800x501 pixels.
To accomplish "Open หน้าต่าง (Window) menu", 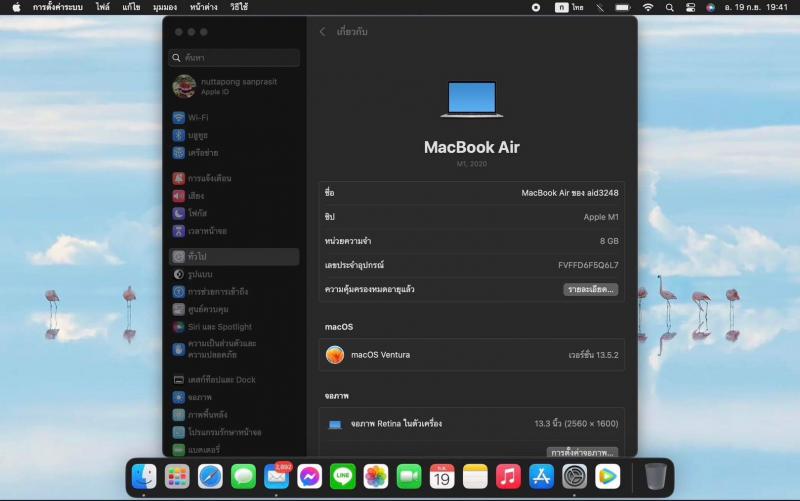I will [204, 7].
